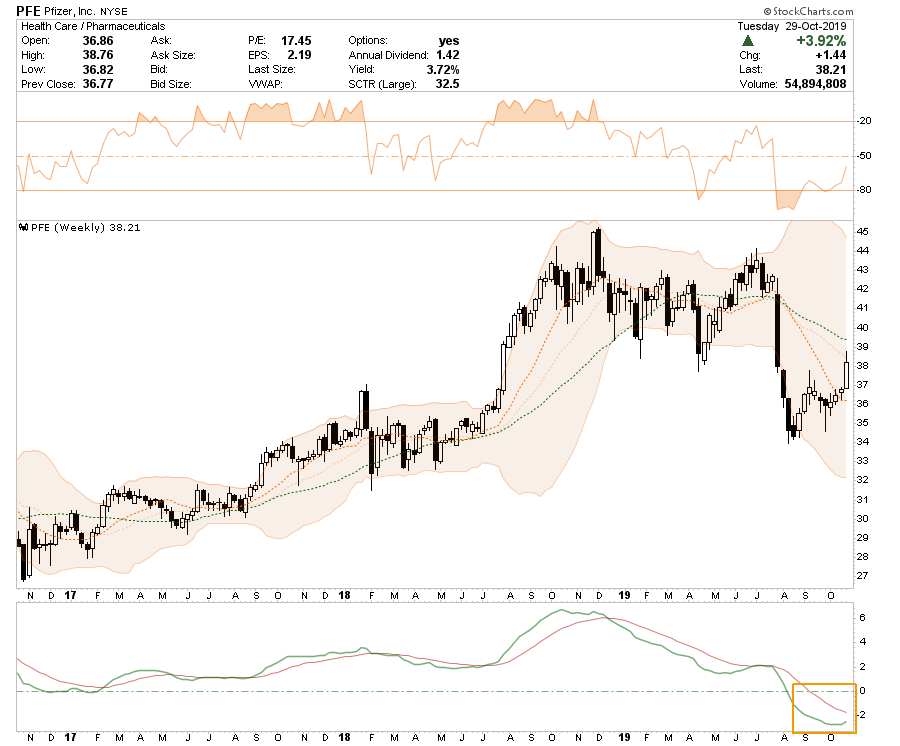Click the 0 level on the bottom indicator axis
This screenshot has height=746, width=900.
(x=862, y=690)
